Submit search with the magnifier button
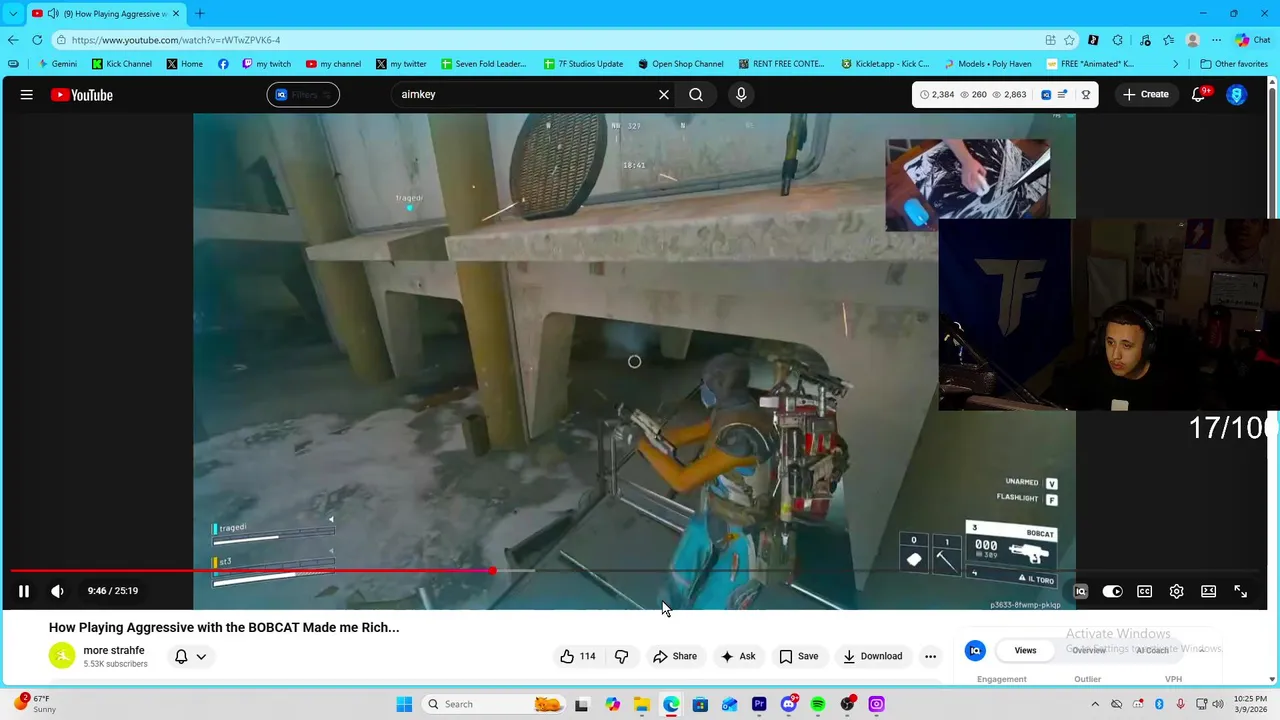This screenshot has width=1280, height=720. [x=696, y=95]
